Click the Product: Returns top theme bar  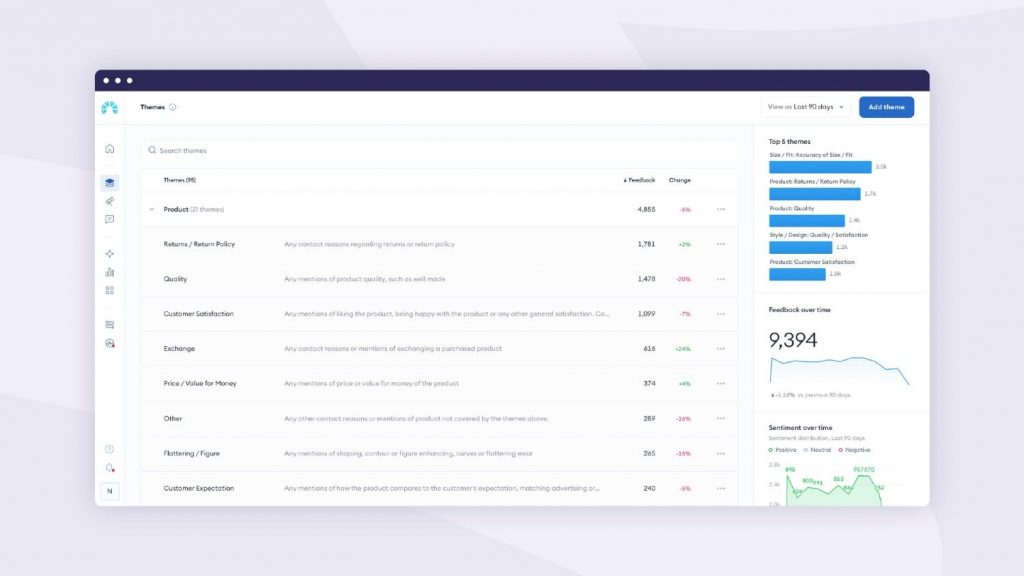pyautogui.click(x=814, y=194)
